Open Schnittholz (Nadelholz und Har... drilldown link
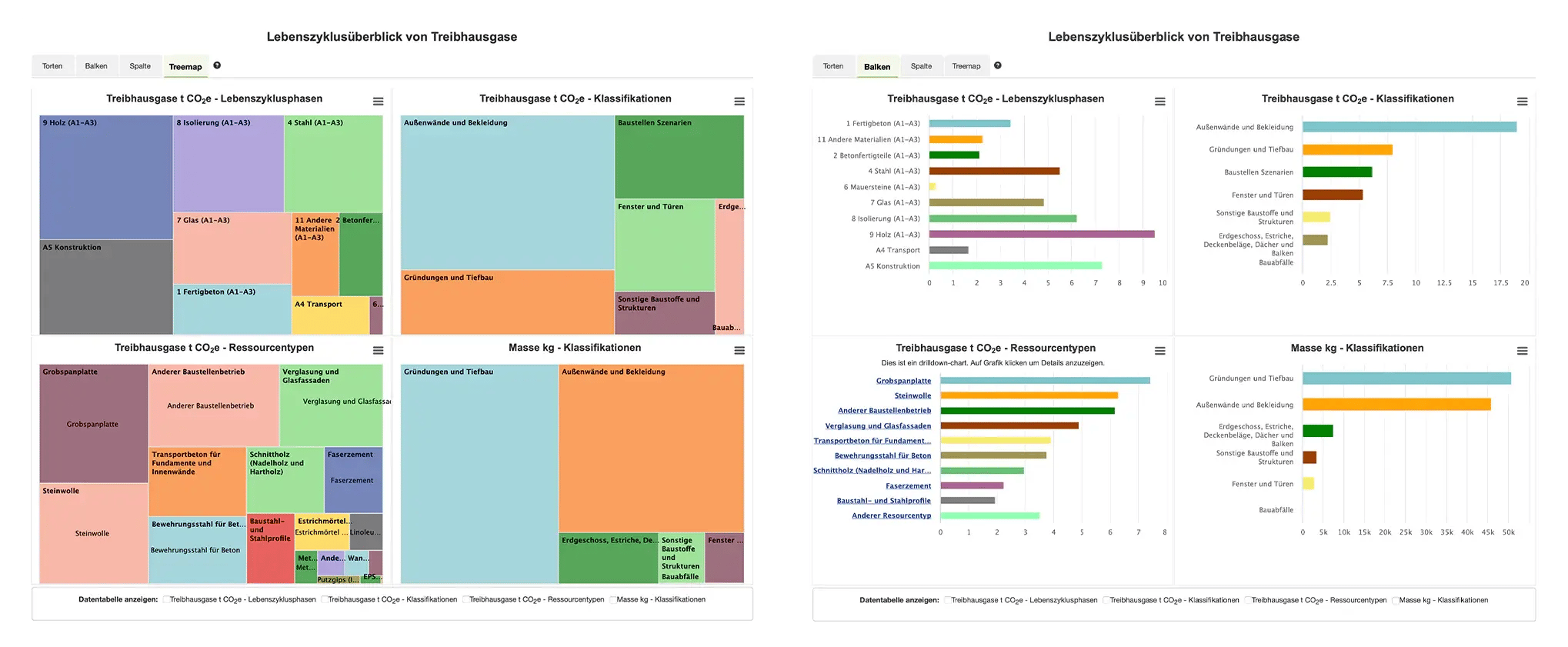 coord(872,470)
